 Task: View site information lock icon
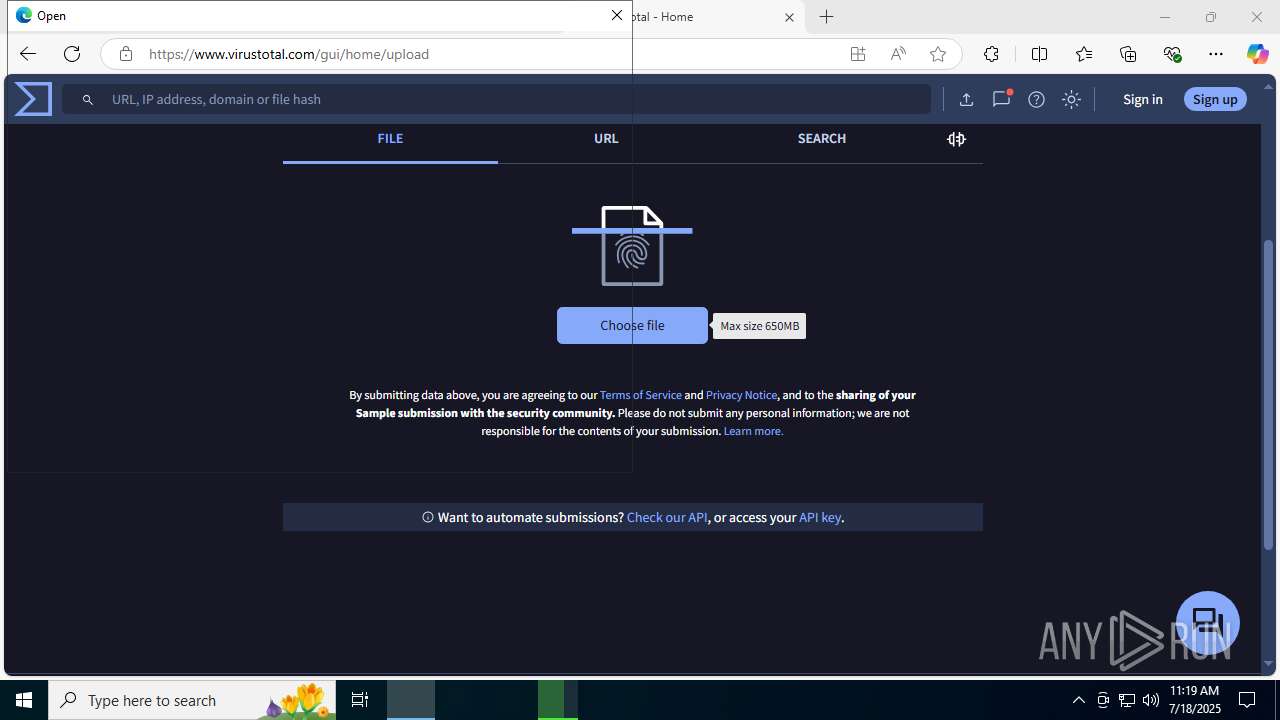pos(126,54)
